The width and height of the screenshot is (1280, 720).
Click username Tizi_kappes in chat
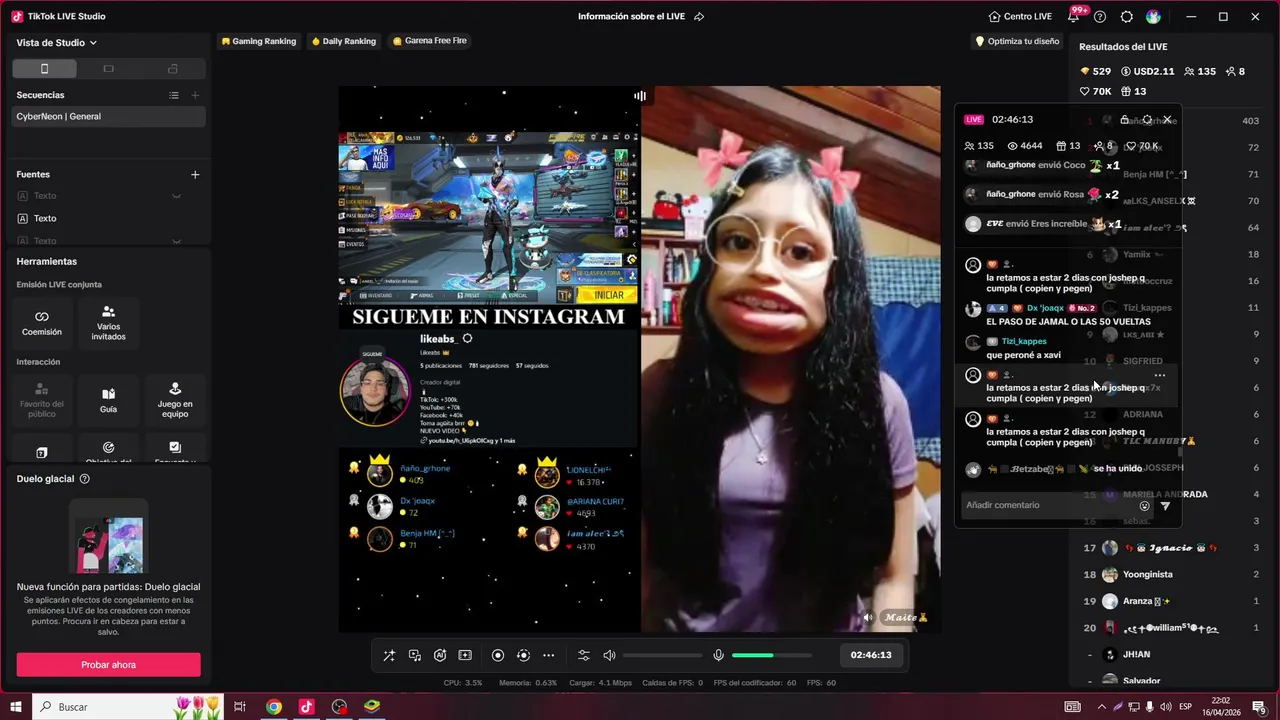1024,341
